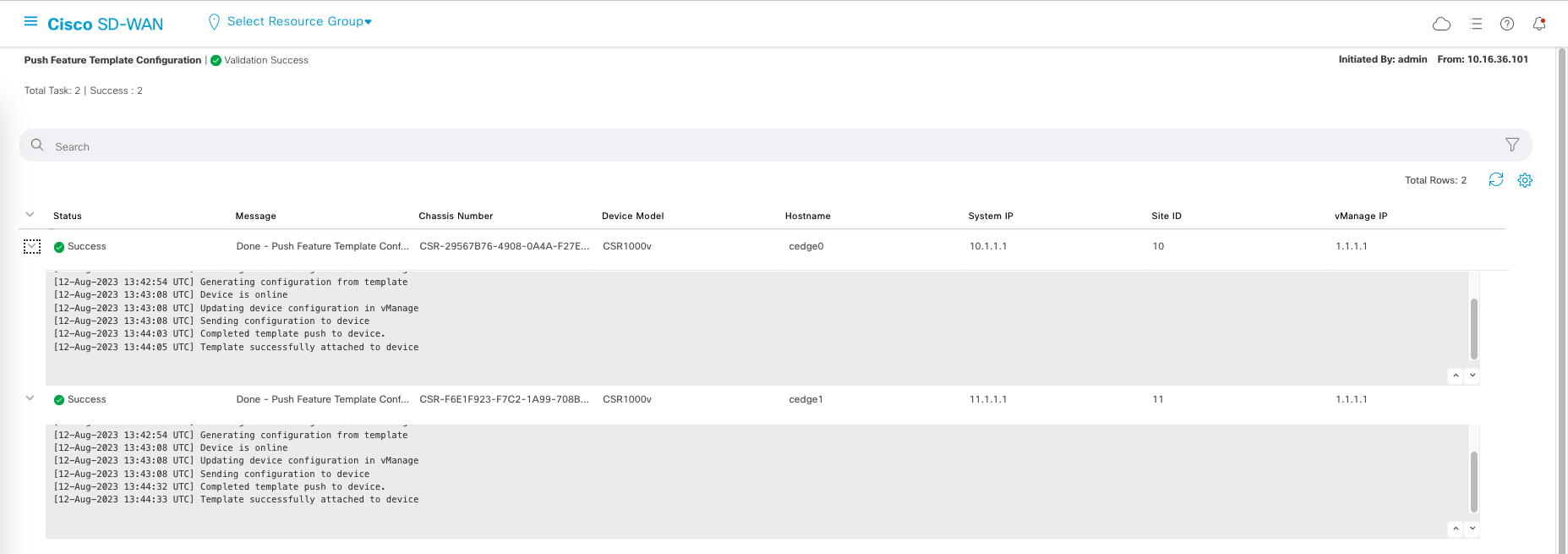Collapse the cedge0 row log
Screen dimensions: 1568x554
coord(32,246)
